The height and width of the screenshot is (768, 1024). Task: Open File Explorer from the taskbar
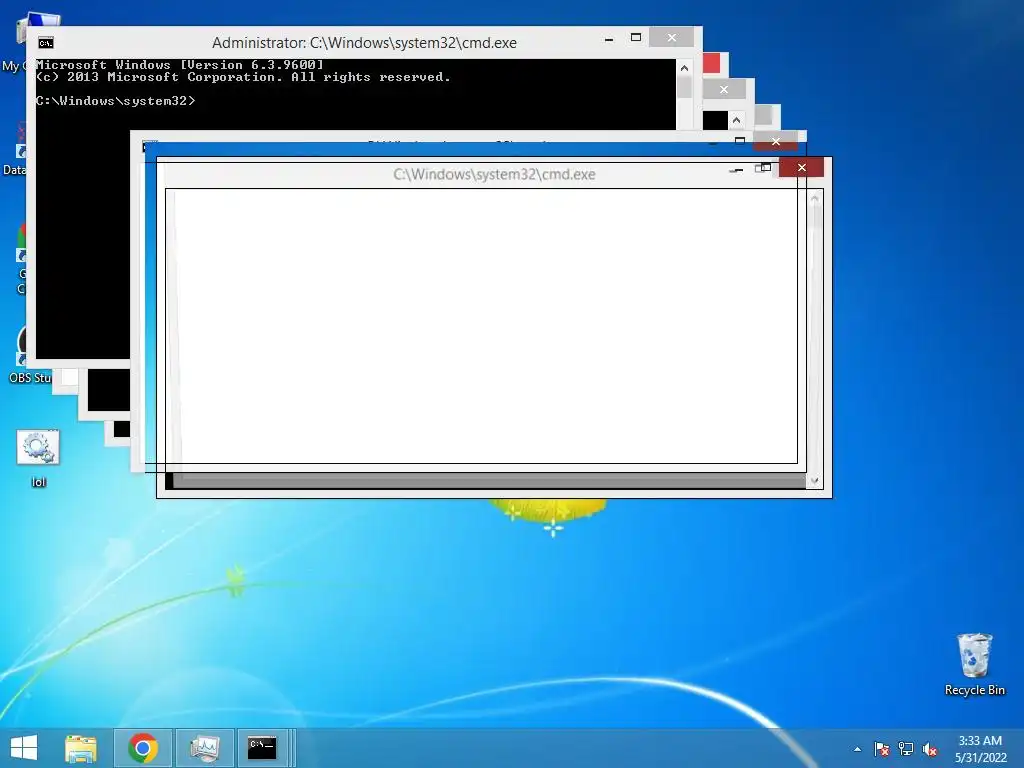(x=81, y=748)
